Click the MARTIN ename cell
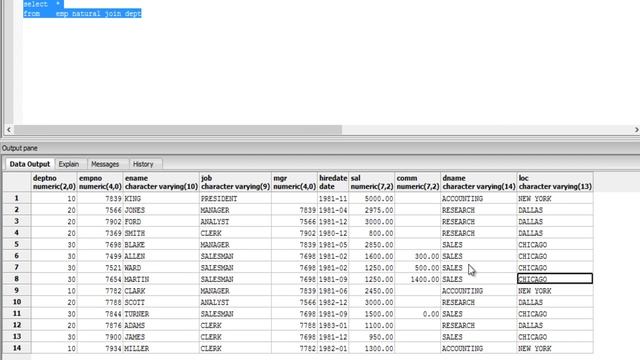Screen dimensions: 640x360 point(161,279)
